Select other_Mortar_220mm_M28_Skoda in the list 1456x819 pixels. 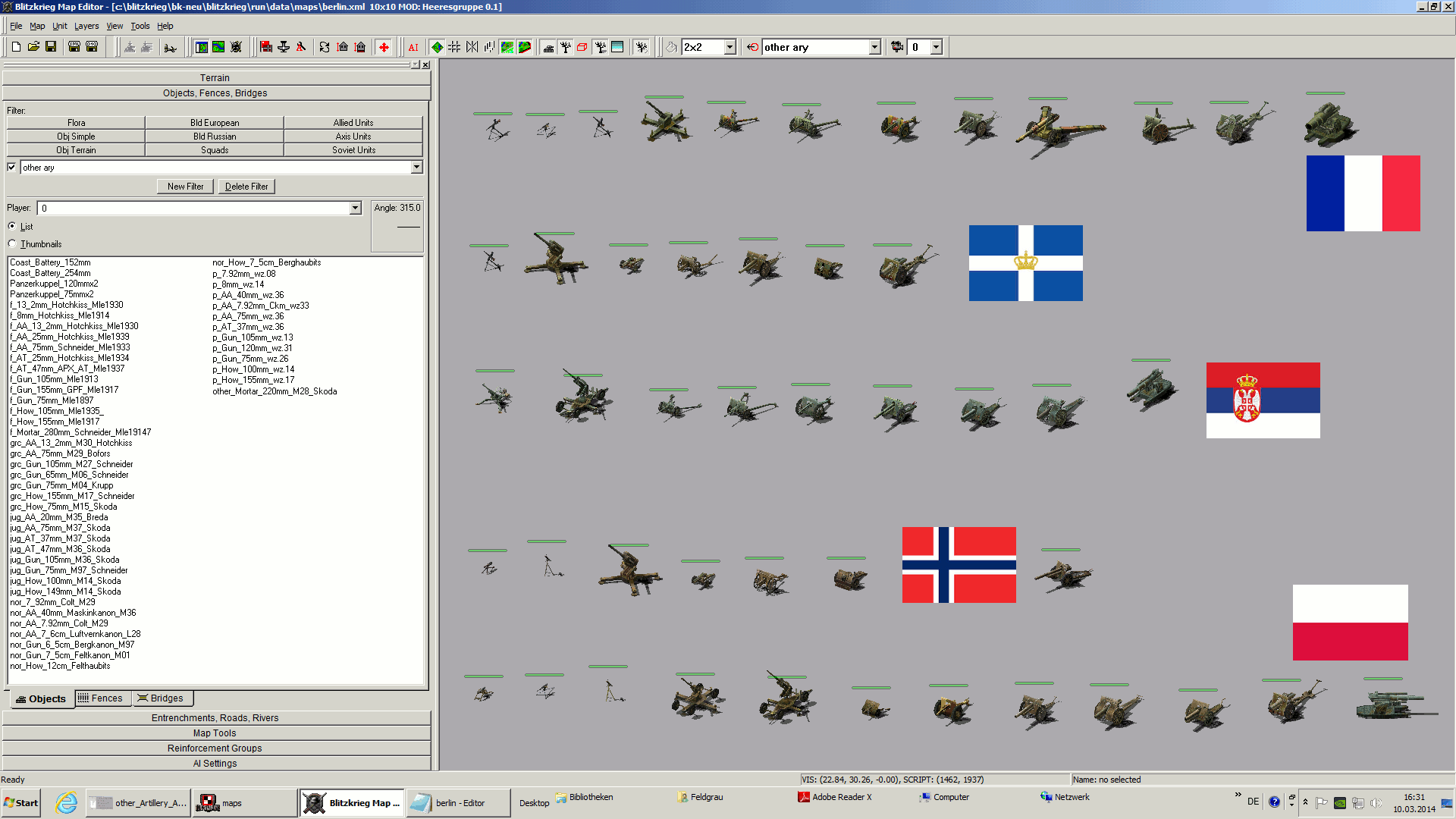[x=275, y=391]
